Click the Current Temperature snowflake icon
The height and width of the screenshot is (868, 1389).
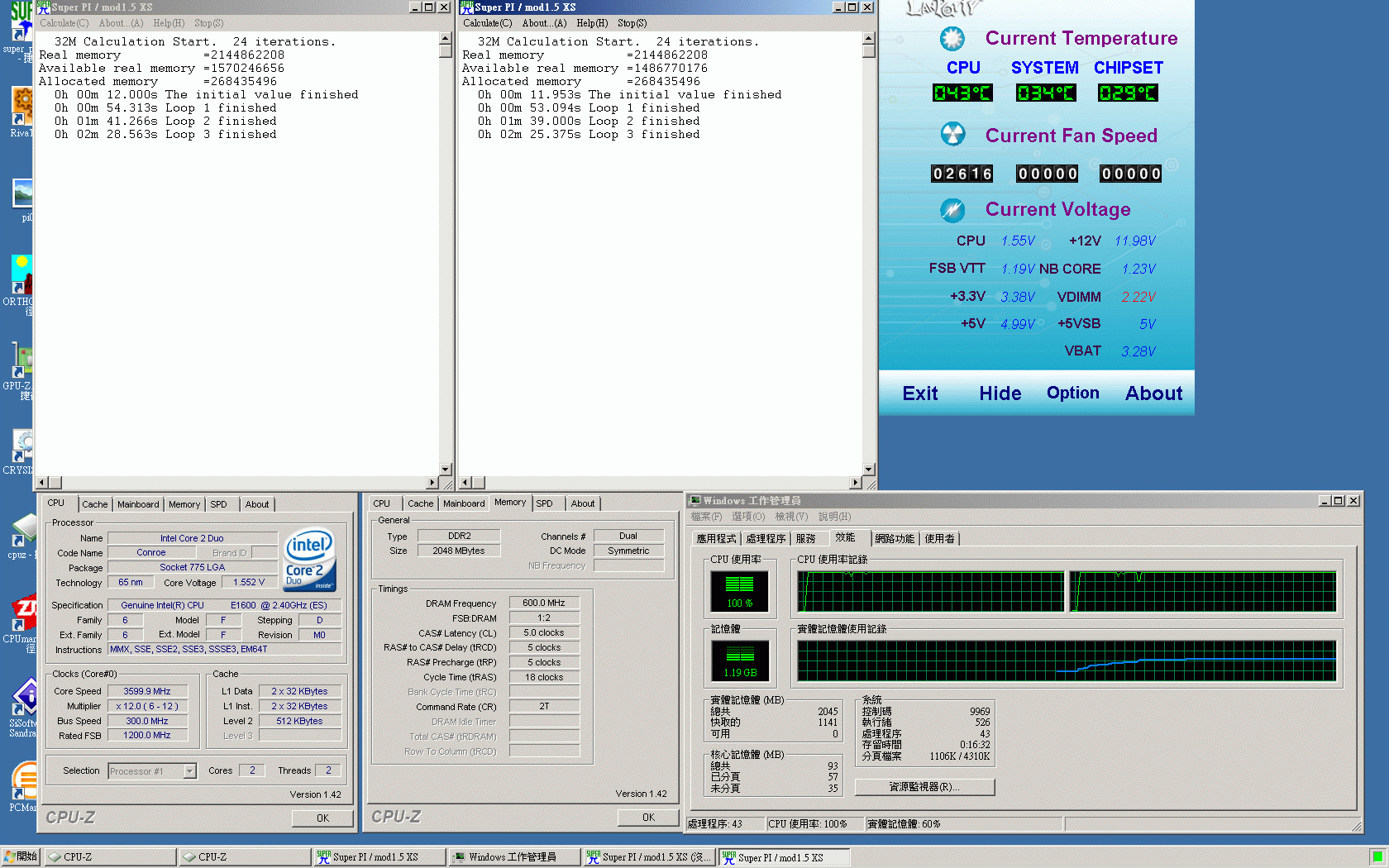click(x=952, y=38)
